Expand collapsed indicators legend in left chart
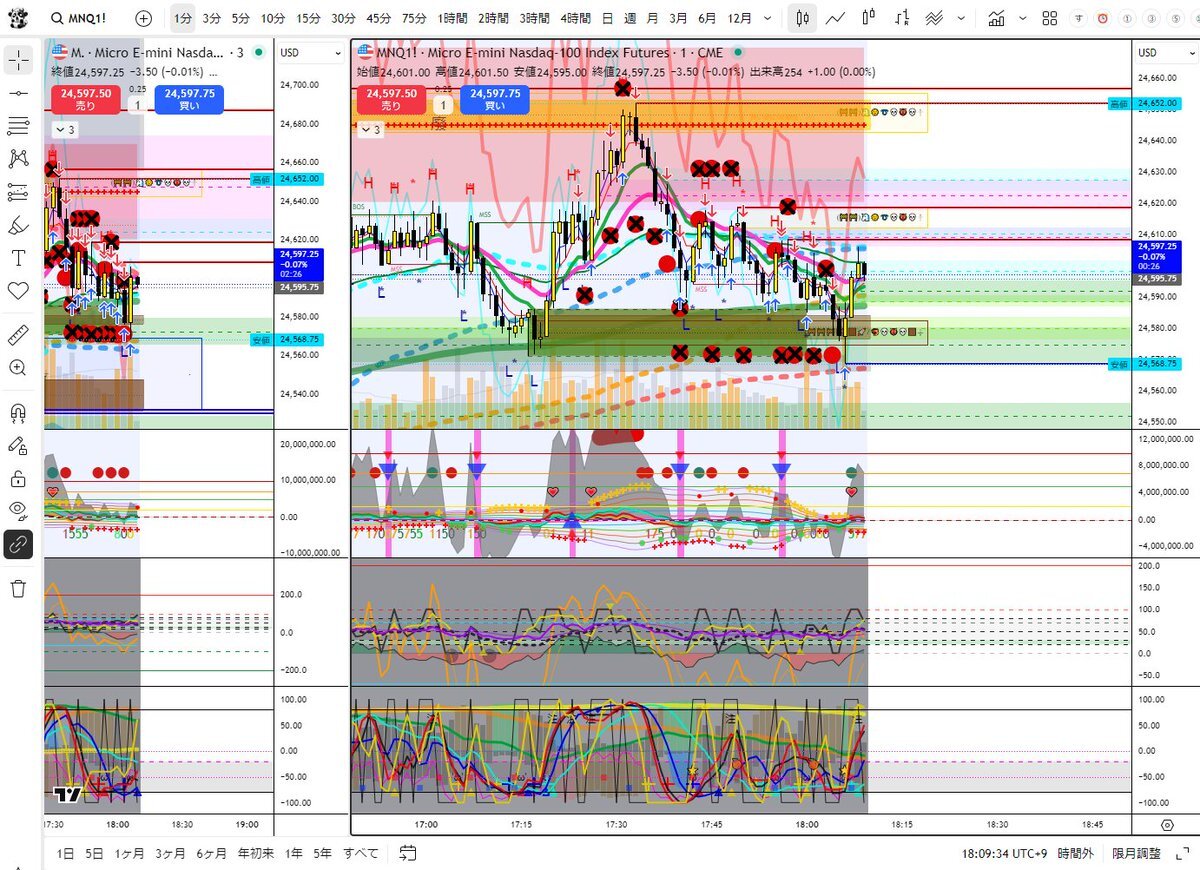 tap(64, 129)
